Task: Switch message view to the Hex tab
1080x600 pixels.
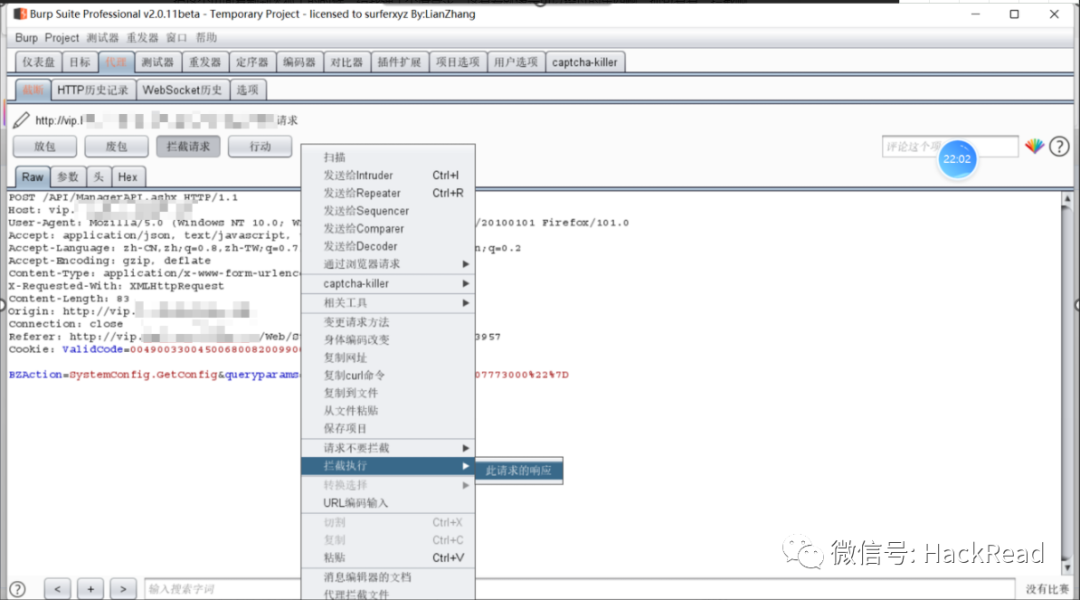Action: tap(127, 177)
